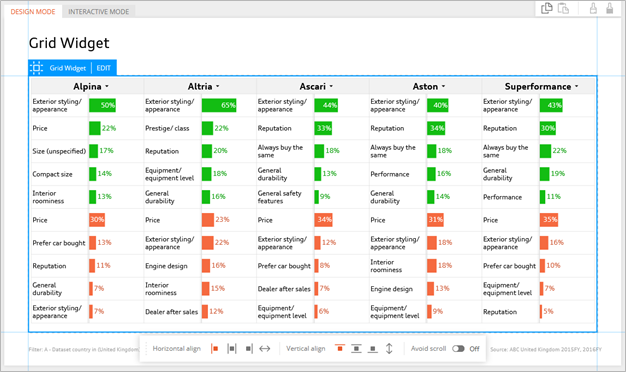The width and height of the screenshot is (626, 372).
Task: Select vertical align top icon
Action: (340, 348)
